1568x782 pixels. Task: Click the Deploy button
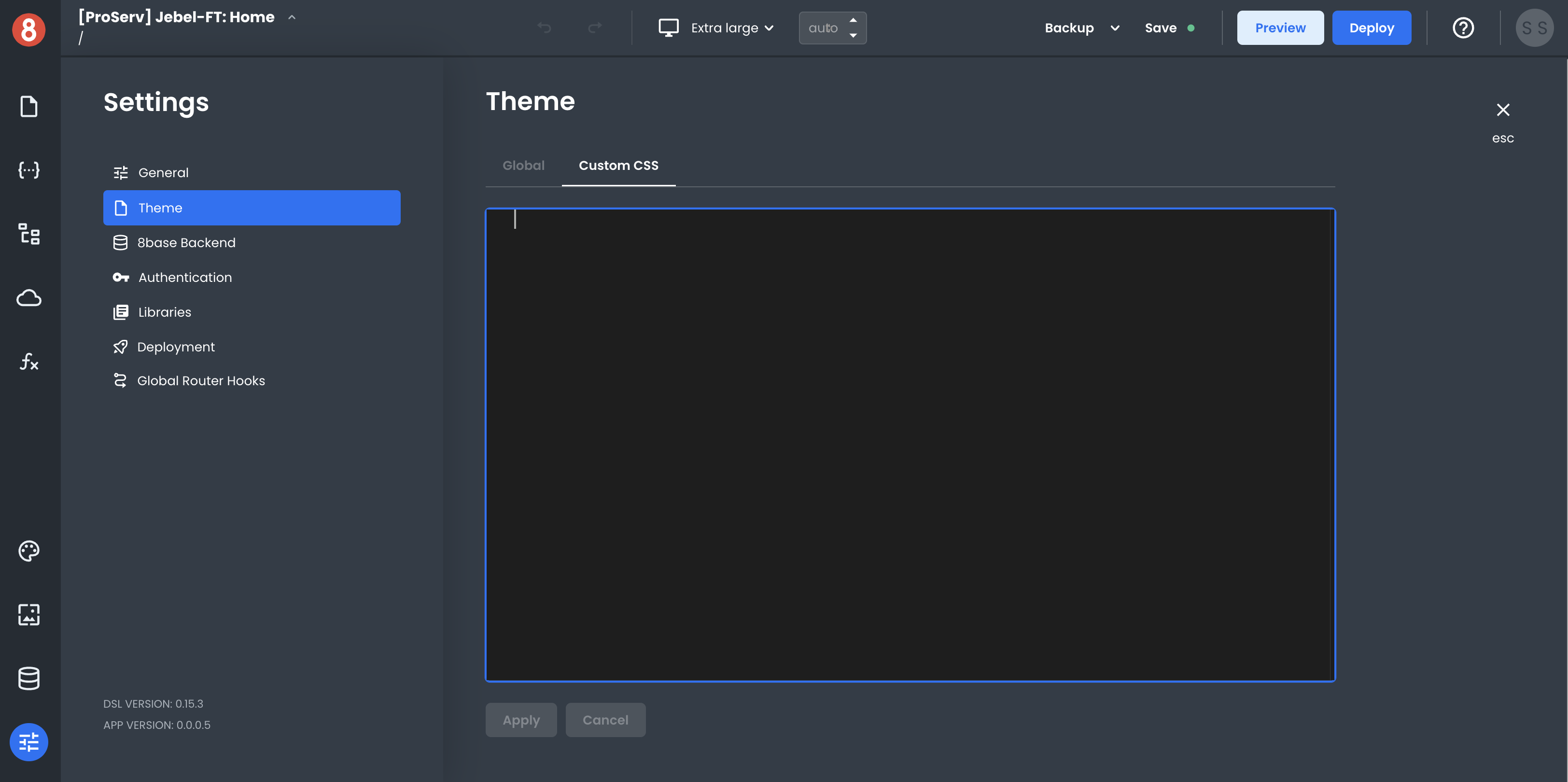tap(1372, 28)
